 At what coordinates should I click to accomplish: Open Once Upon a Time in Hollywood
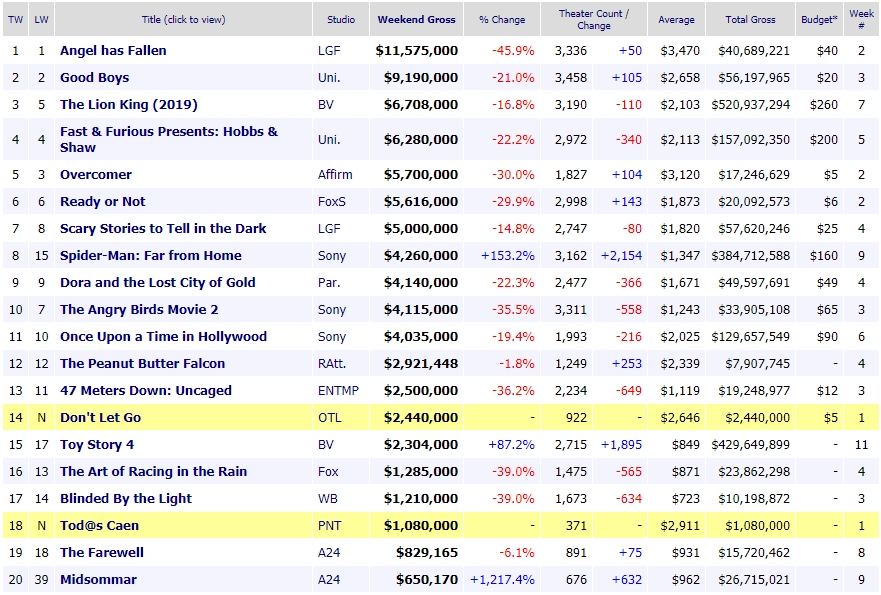[164, 337]
